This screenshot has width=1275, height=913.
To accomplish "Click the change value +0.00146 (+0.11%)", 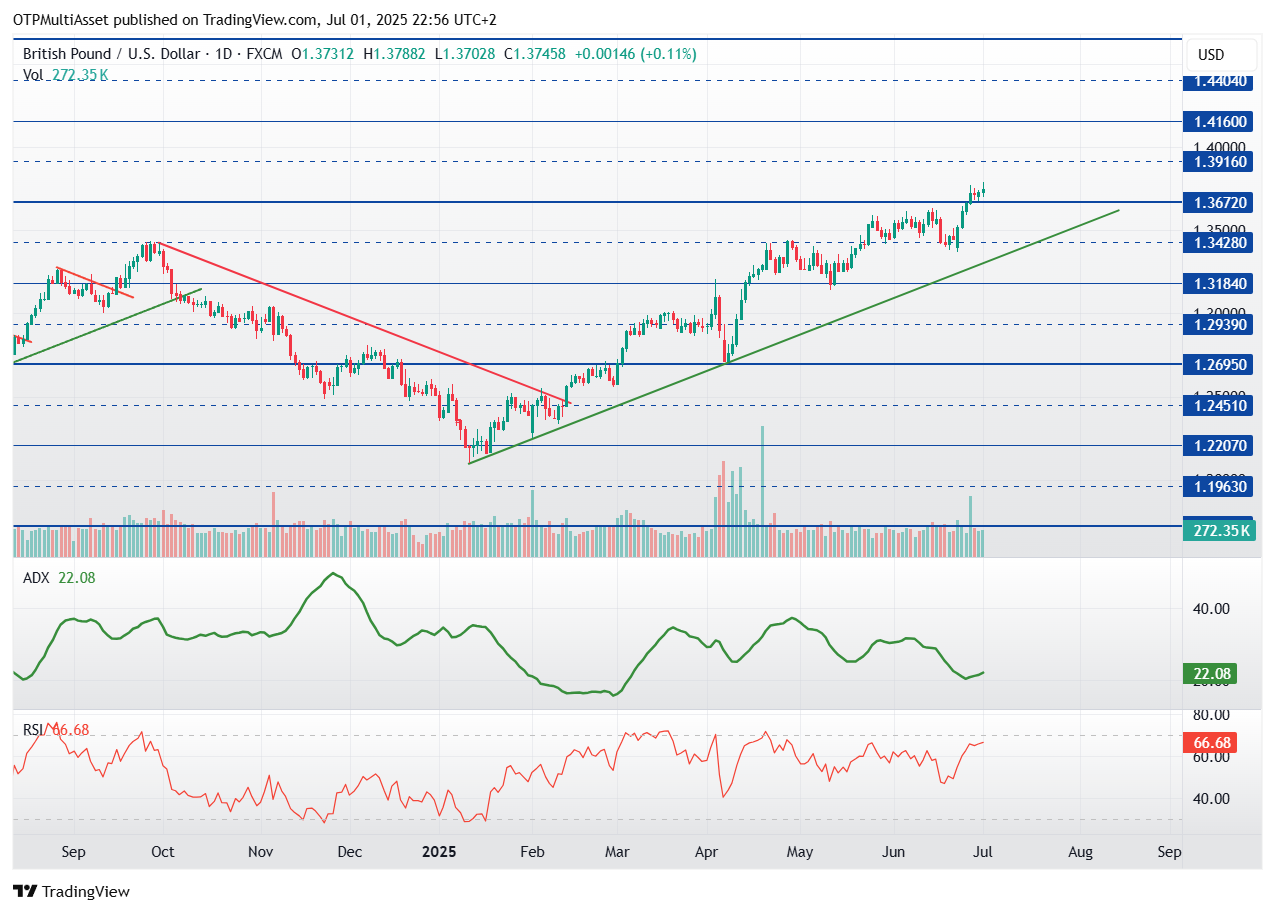I will pyautogui.click(x=636, y=53).
